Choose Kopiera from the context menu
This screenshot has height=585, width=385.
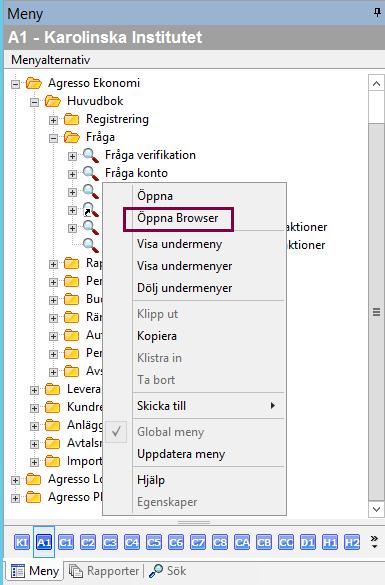[157, 336]
